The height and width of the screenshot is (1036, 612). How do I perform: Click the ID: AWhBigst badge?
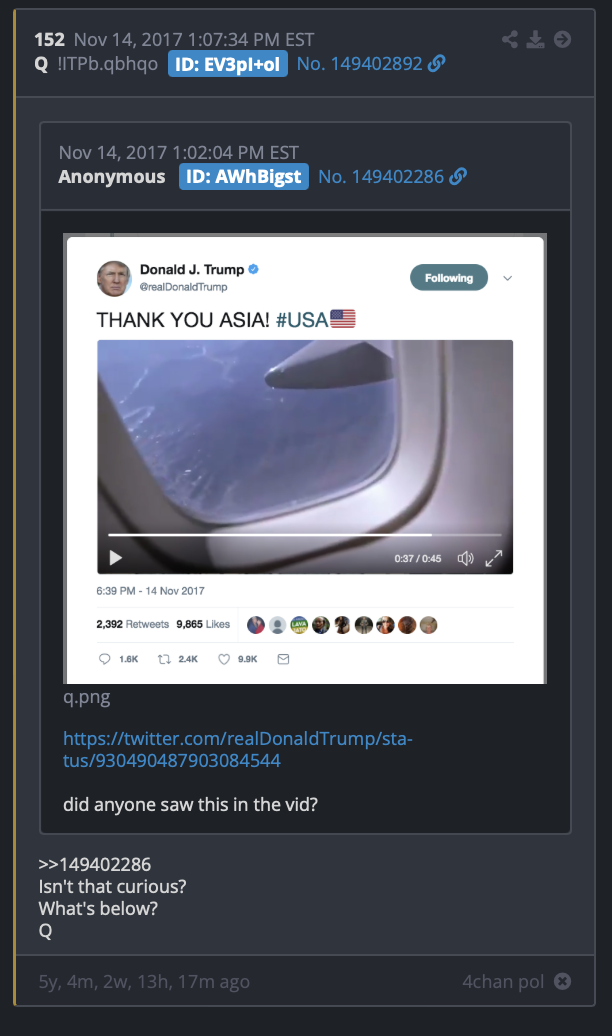coord(244,176)
